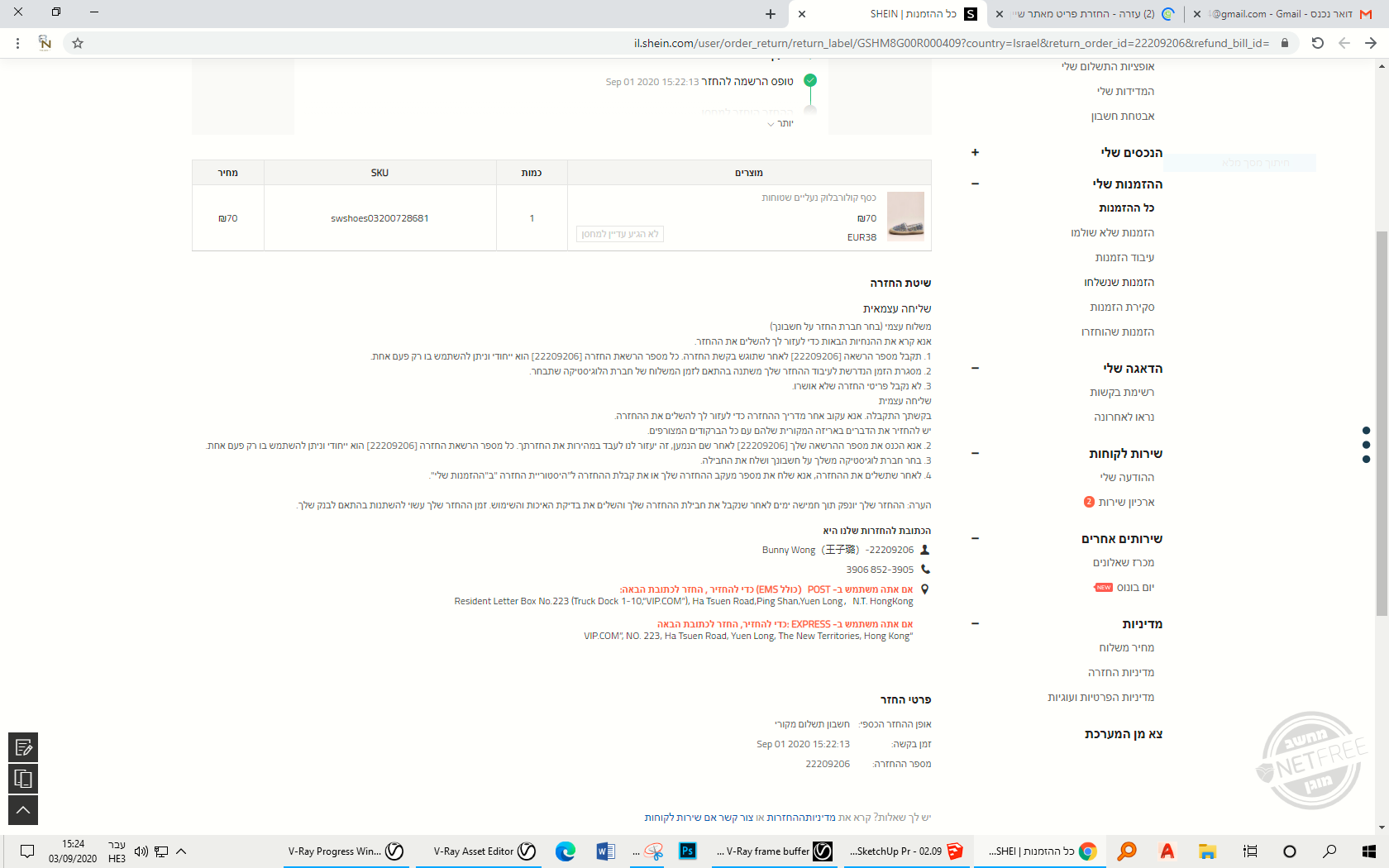1389x868 pixels.
Task: Click the page's vertical scrollbar
Action: coord(1382,422)
